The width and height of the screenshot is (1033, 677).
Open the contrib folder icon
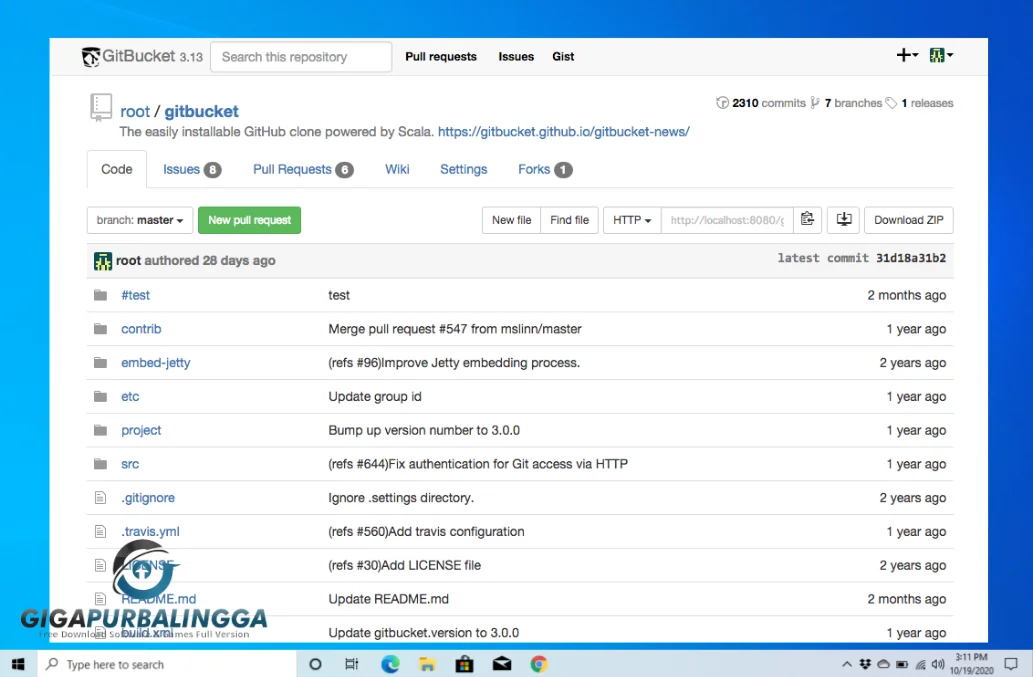tap(100, 328)
